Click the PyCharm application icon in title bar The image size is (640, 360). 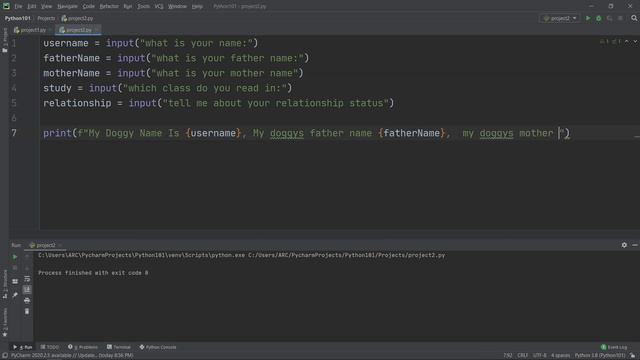[x=6, y=7]
